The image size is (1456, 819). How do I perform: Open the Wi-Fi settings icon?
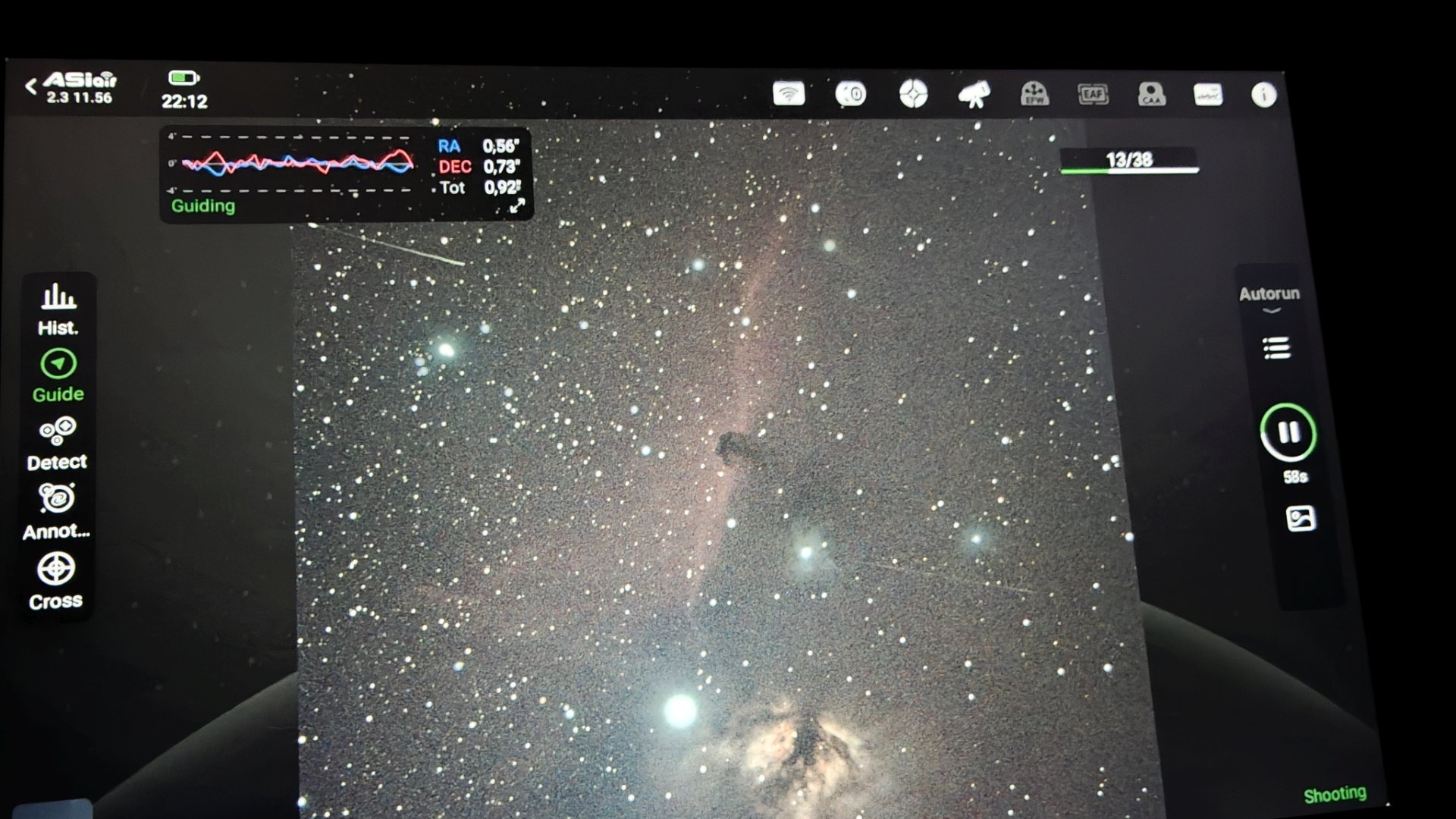(789, 94)
